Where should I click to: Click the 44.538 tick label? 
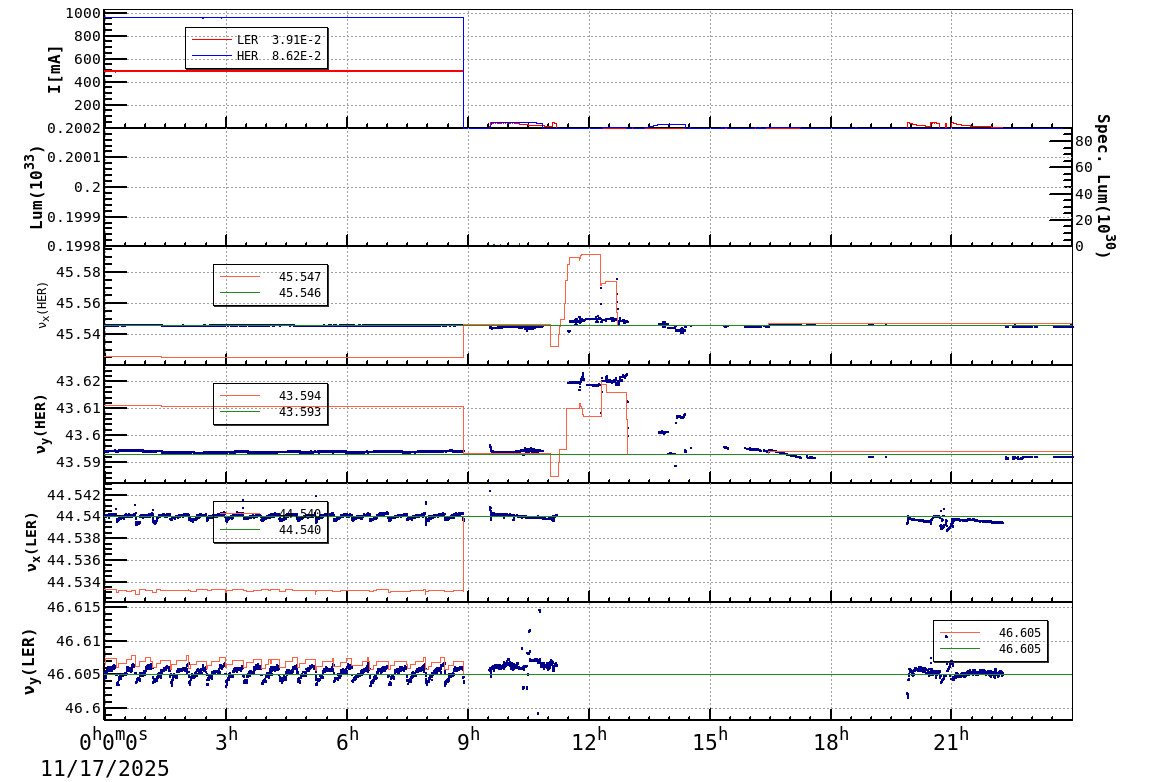(x=74, y=538)
